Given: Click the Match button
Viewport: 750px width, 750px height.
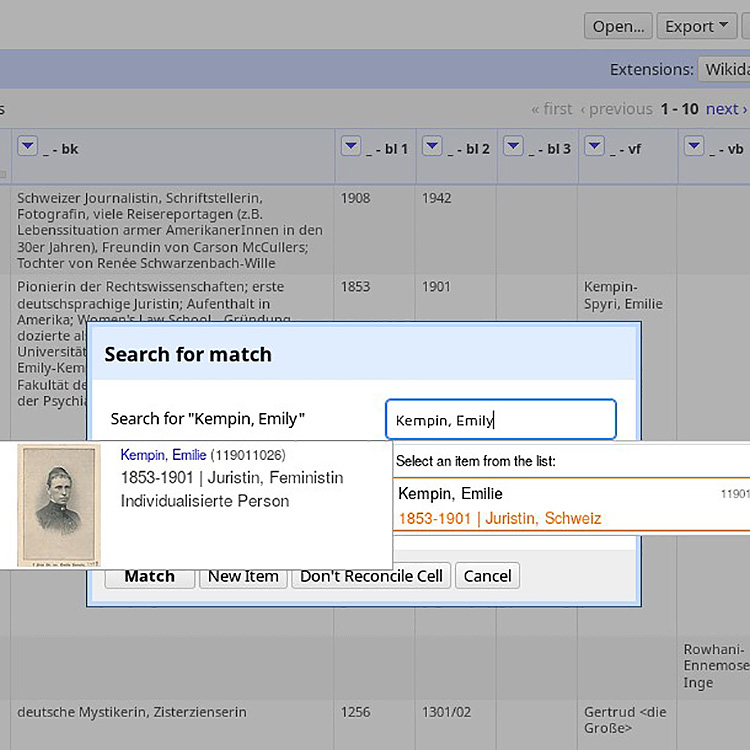Looking at the screenshot, I should (150, 576).
